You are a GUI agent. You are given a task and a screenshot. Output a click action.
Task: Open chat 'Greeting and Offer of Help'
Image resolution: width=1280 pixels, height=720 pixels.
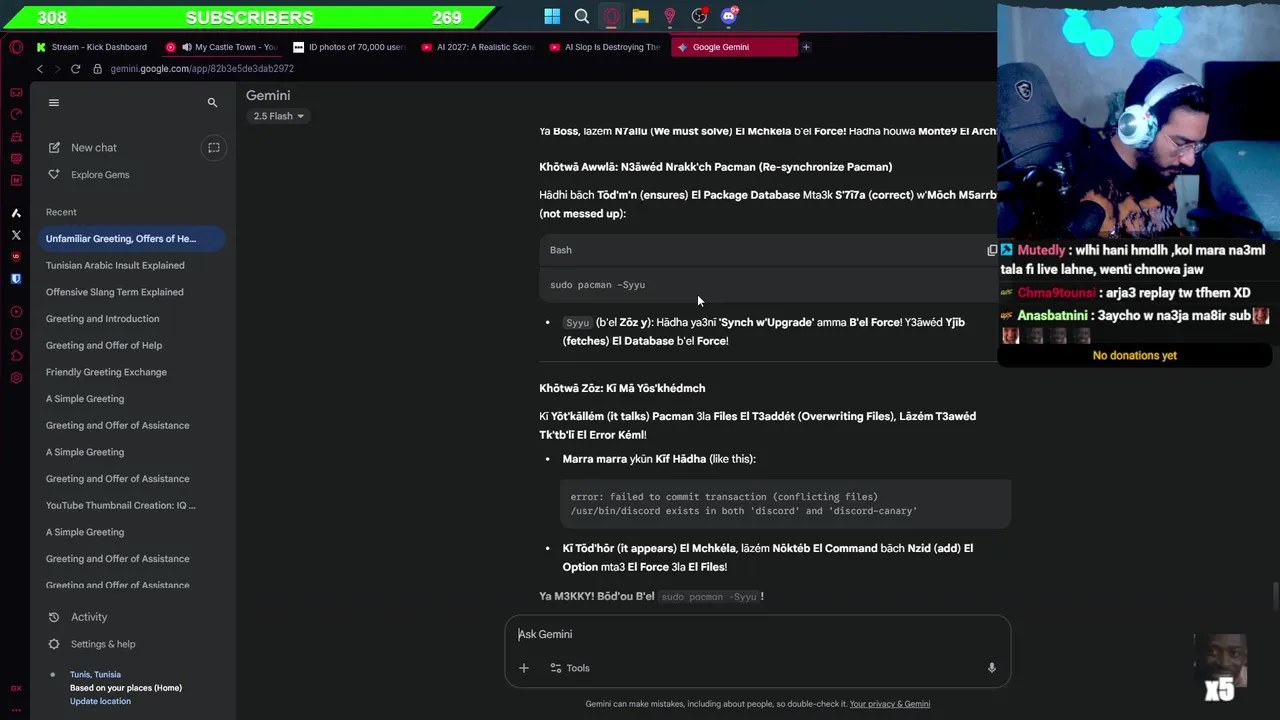click(104, 345)
